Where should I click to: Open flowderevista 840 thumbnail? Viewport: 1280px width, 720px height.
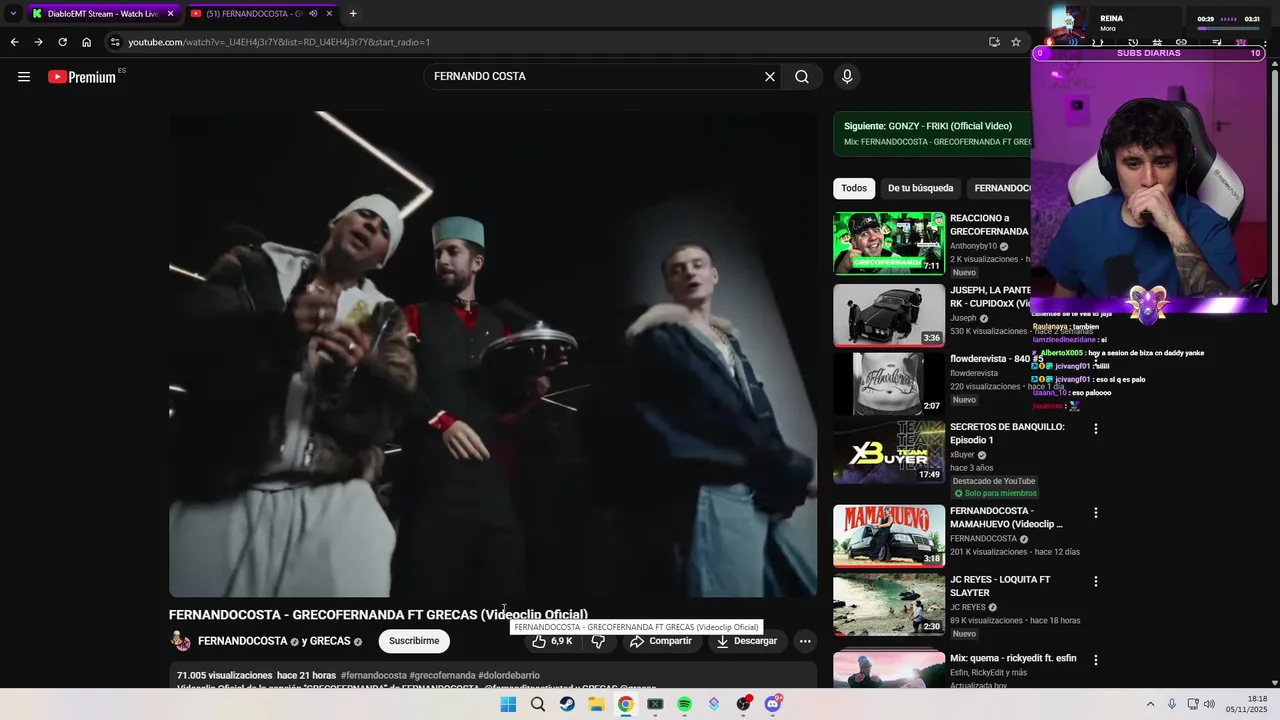(x=889, y=384)
